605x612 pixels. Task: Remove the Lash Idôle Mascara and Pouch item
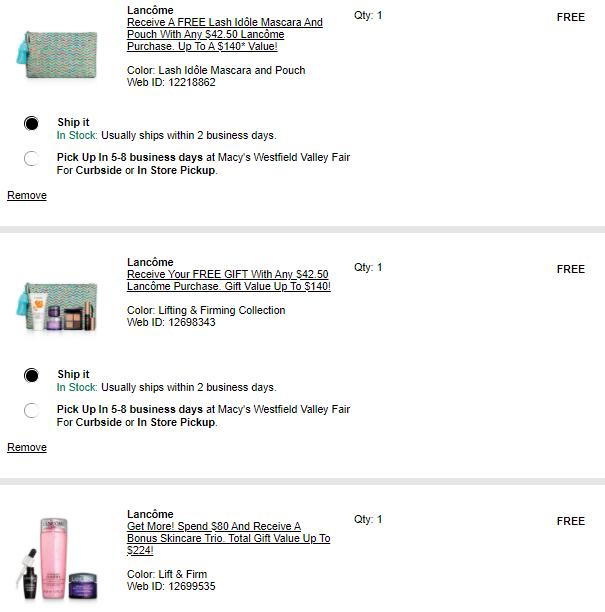point(27,195)
